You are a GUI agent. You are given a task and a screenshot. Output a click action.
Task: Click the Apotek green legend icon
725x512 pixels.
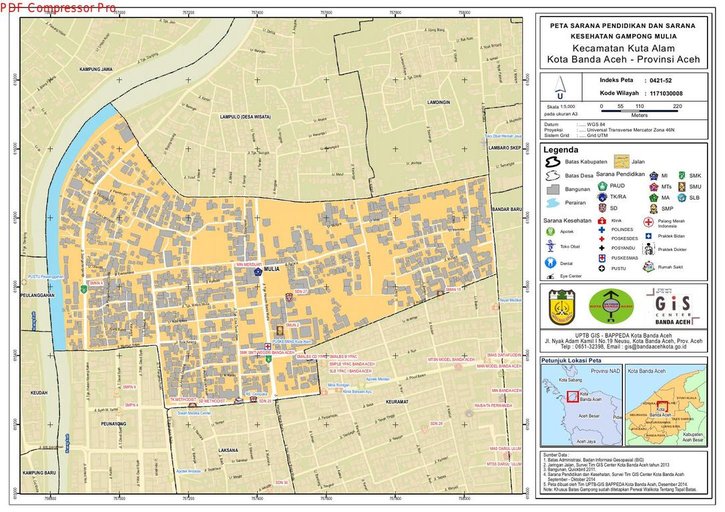pos(551,230)
